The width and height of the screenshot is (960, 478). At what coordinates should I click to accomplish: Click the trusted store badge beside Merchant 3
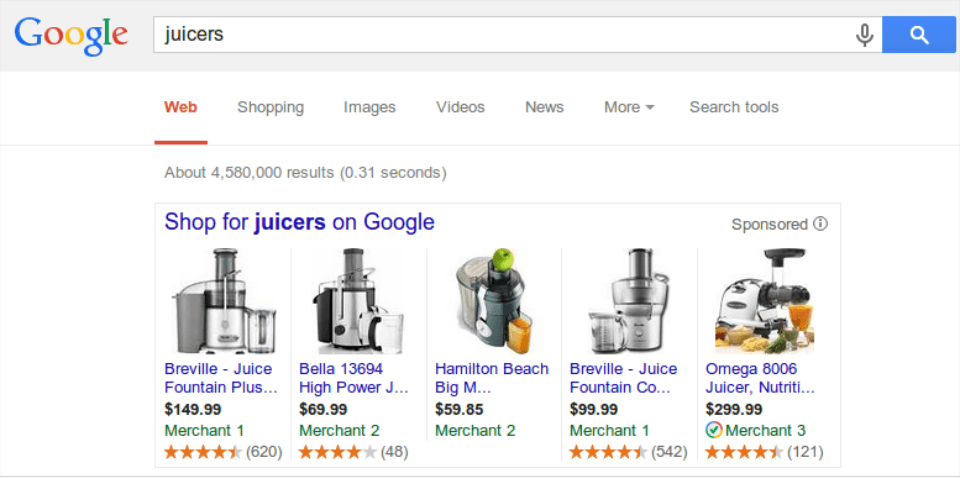point(713,430)
